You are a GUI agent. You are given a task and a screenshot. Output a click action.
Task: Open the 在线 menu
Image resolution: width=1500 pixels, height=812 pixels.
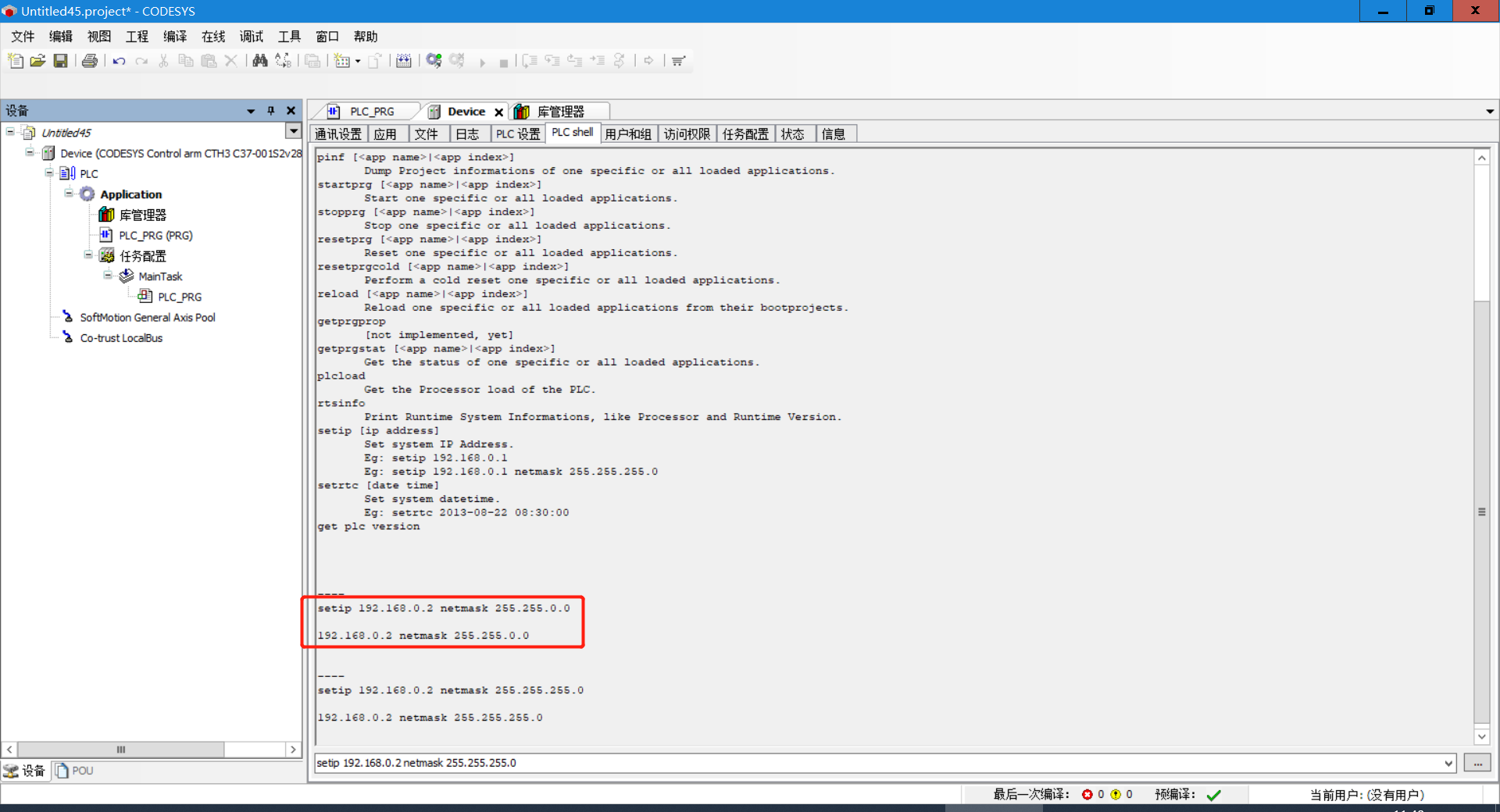213,37
